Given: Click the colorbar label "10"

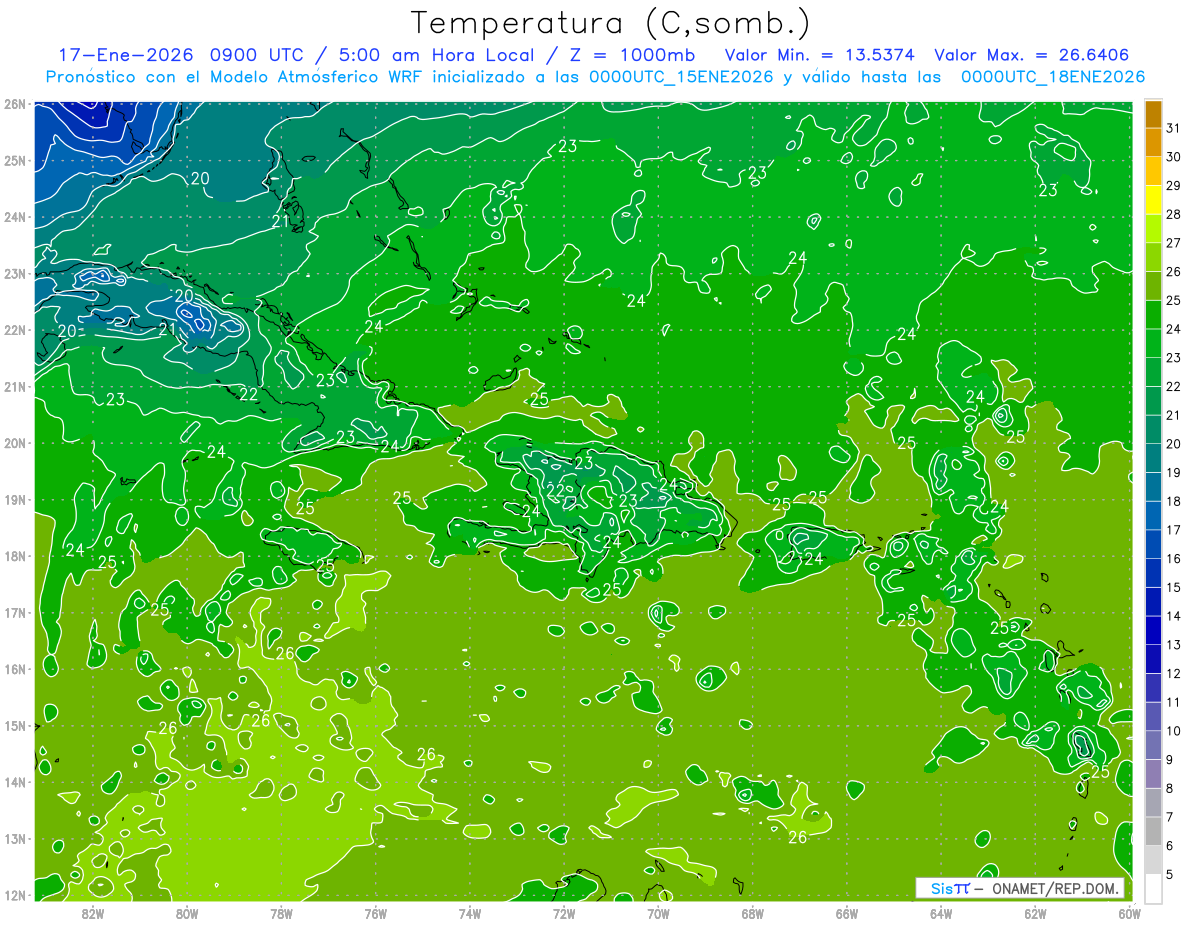Looking at the screenshot, I should click(1173, 731).
